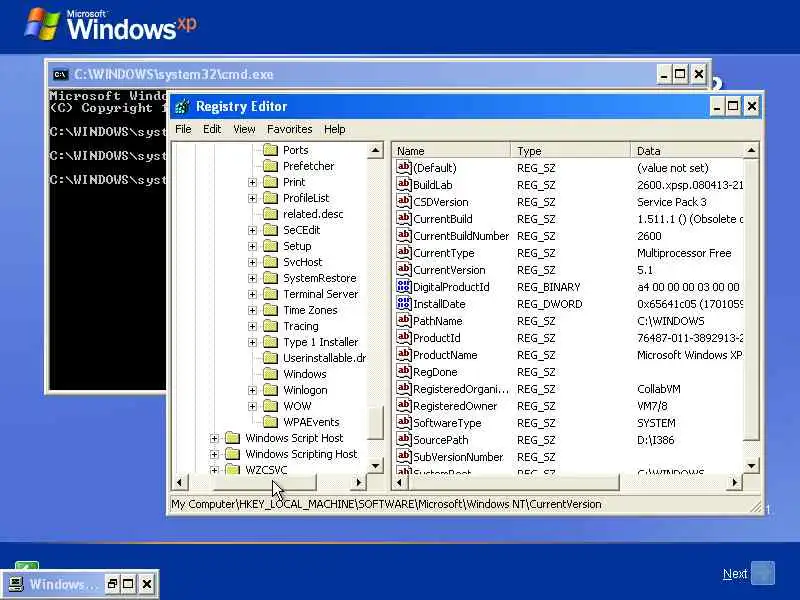Screen dimensions: 800x600
Task: Click the Windows key folder icon
Action: tap(270, 374)
